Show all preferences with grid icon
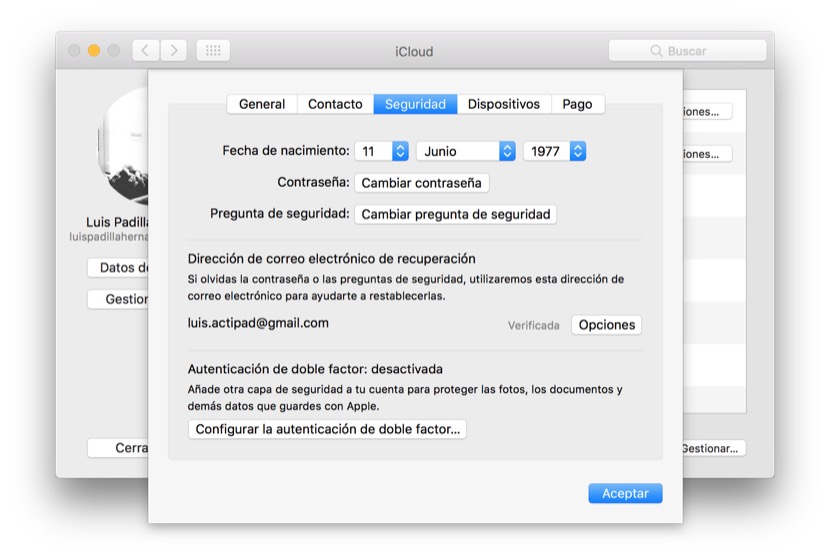 (213, 51)
